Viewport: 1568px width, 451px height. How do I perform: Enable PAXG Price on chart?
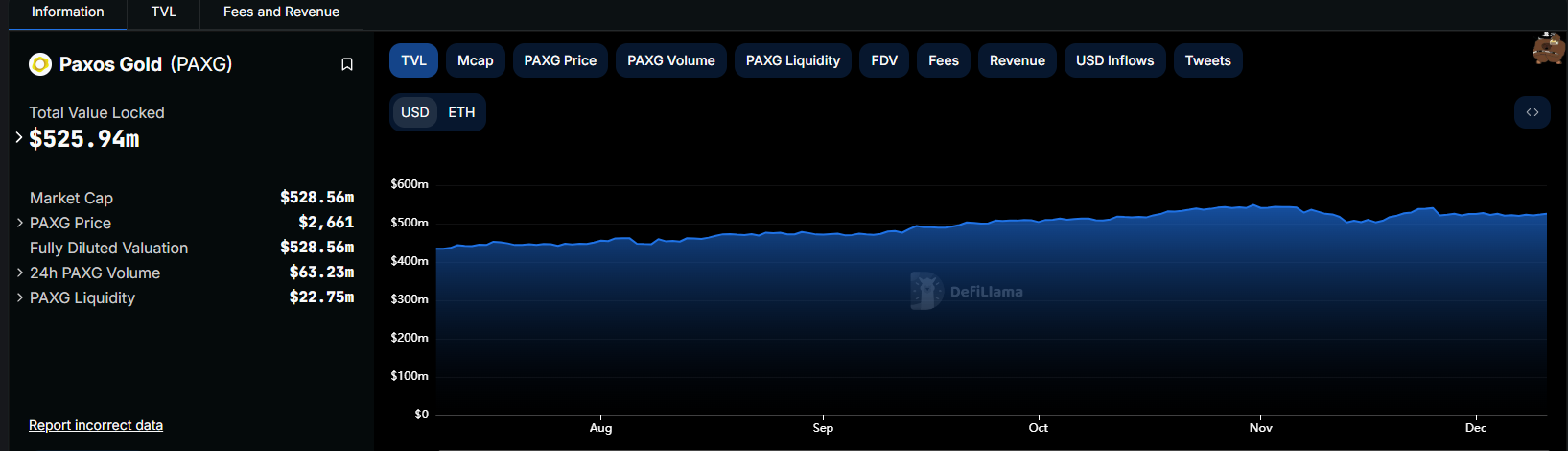click(560, 60)
